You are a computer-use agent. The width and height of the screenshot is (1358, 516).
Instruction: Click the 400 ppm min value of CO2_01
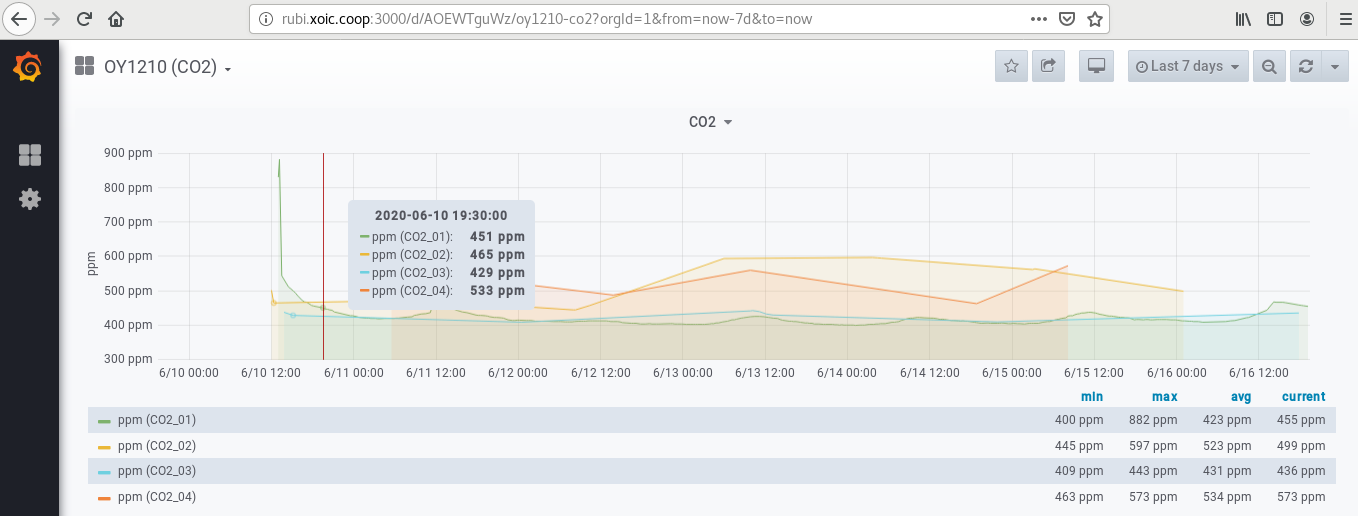click(1079, 420)
